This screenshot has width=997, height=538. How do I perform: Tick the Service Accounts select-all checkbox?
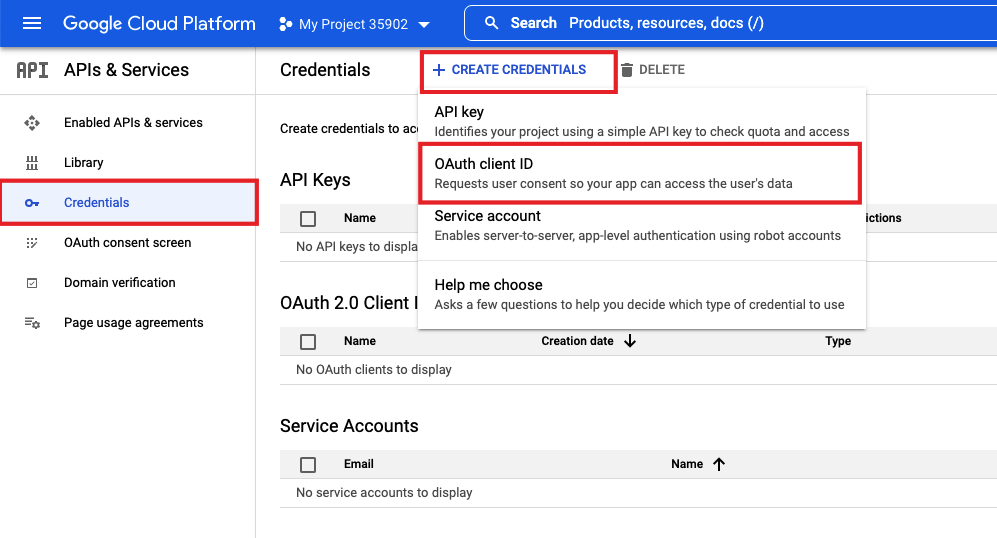pos(308,465)
